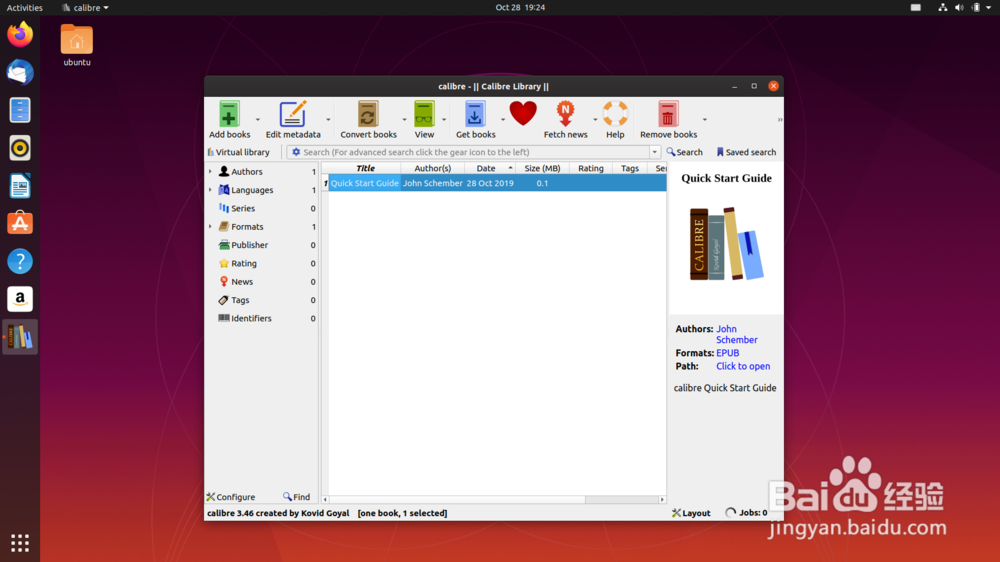Expand the Languages tree category
This screenshot has width=1000, height=562.
[210, 190]
